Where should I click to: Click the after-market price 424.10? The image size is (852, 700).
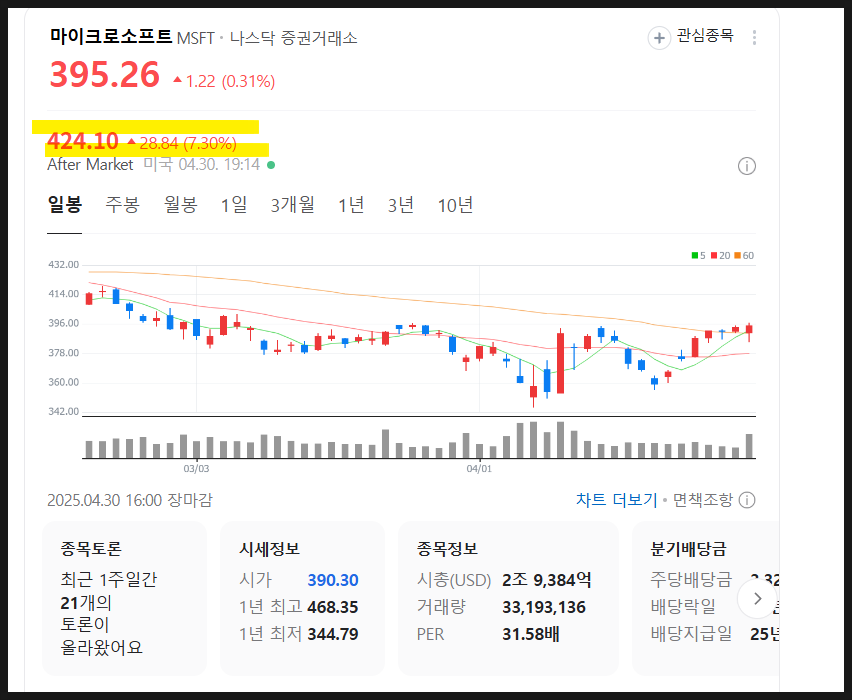tap(83, 141)
